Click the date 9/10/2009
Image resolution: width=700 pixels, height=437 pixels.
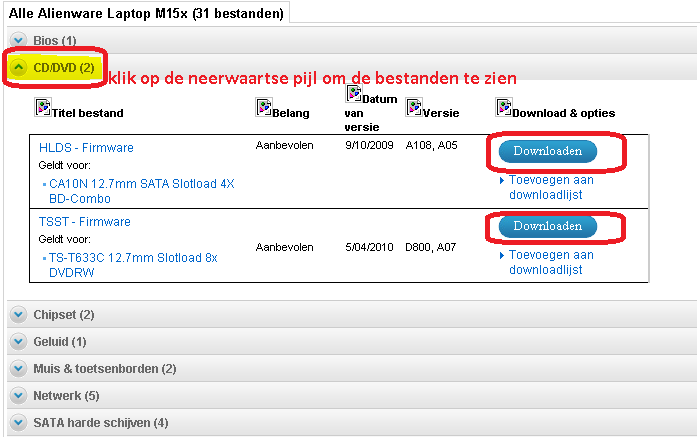(369, 145)
